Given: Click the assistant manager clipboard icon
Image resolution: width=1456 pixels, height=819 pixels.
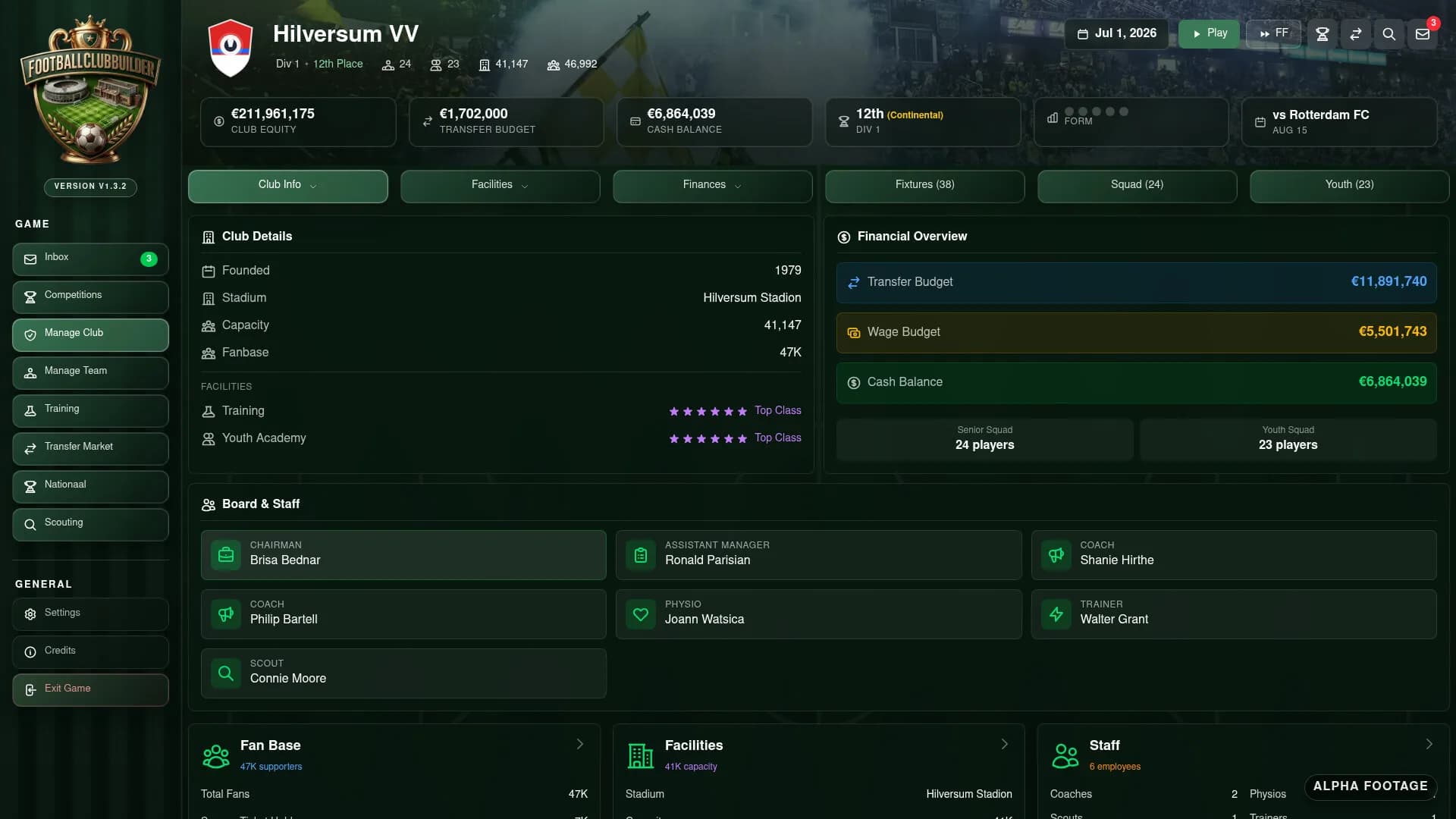Looking at the screenshot, I should click(641, 555).
